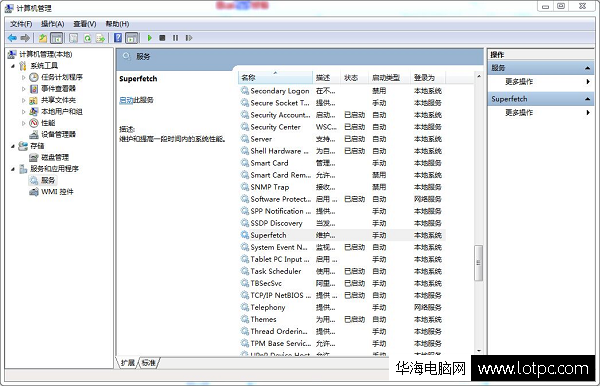Select the Superfetch service row
Viewport: 600px width, 386px height.
pos(342,235)
